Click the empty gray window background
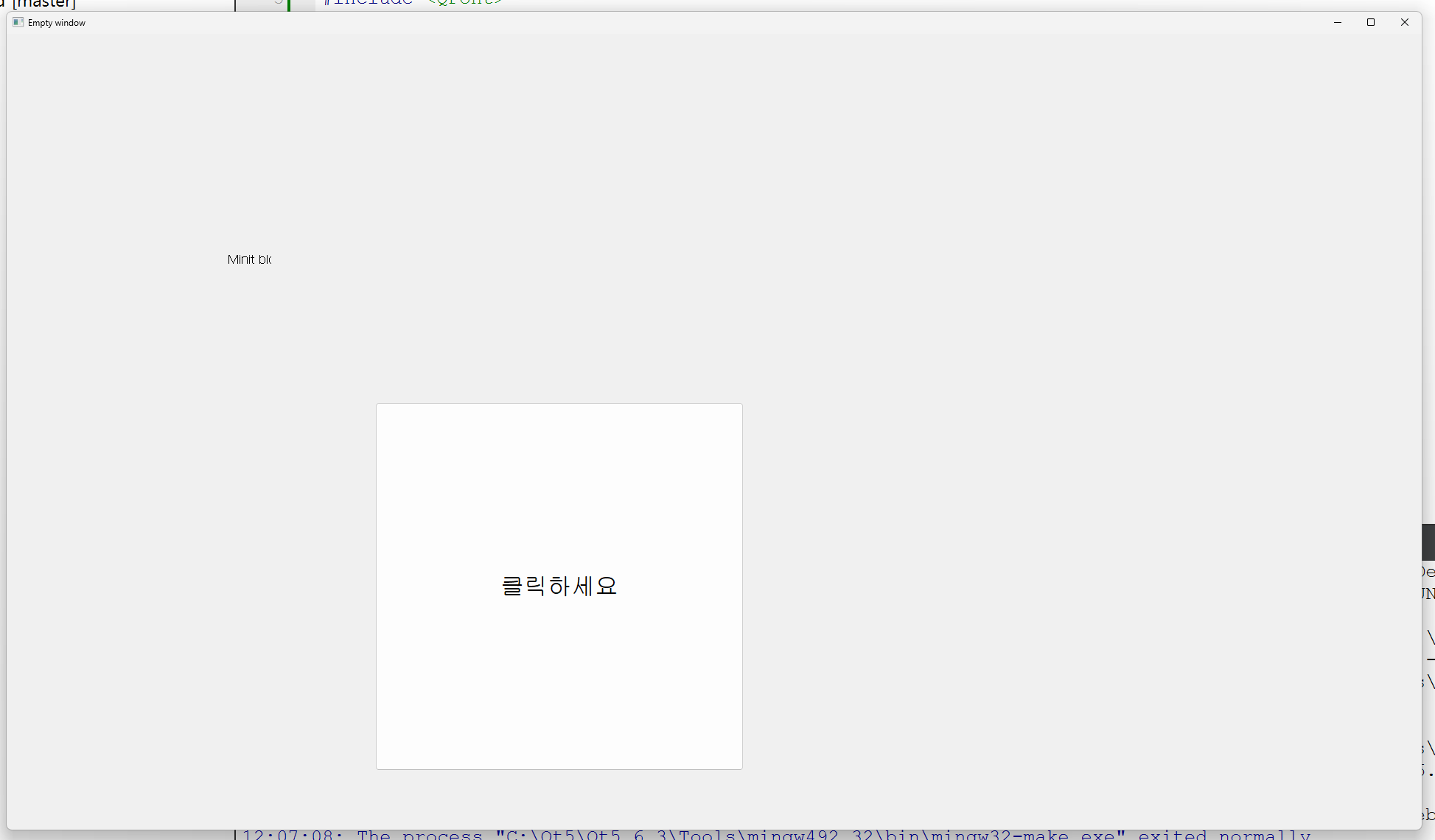Viewport: 1435px width, 840px height. tap(1032, 295)
